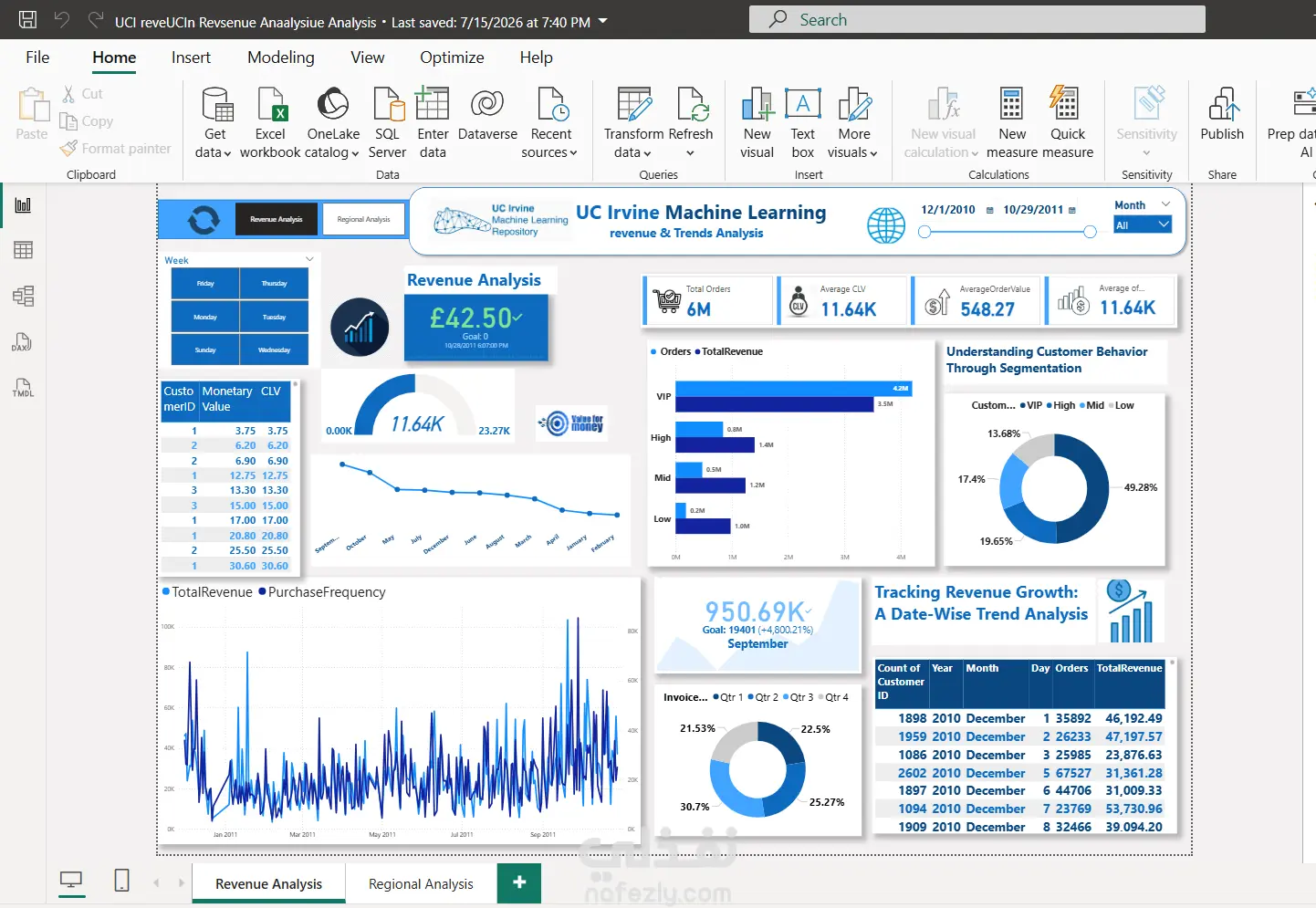The image size is (1316, 908).
Task: Click the Excel workbook icon
Action: point(271,104)
